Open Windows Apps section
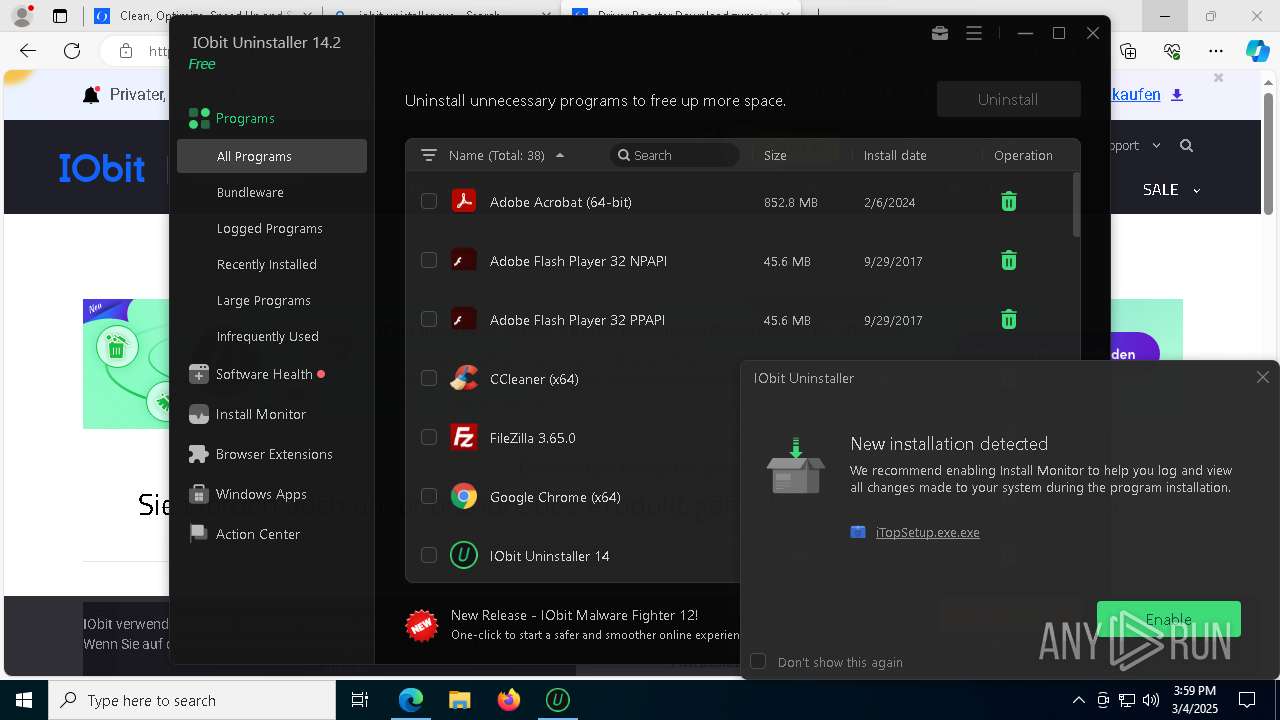 [260, 494]
